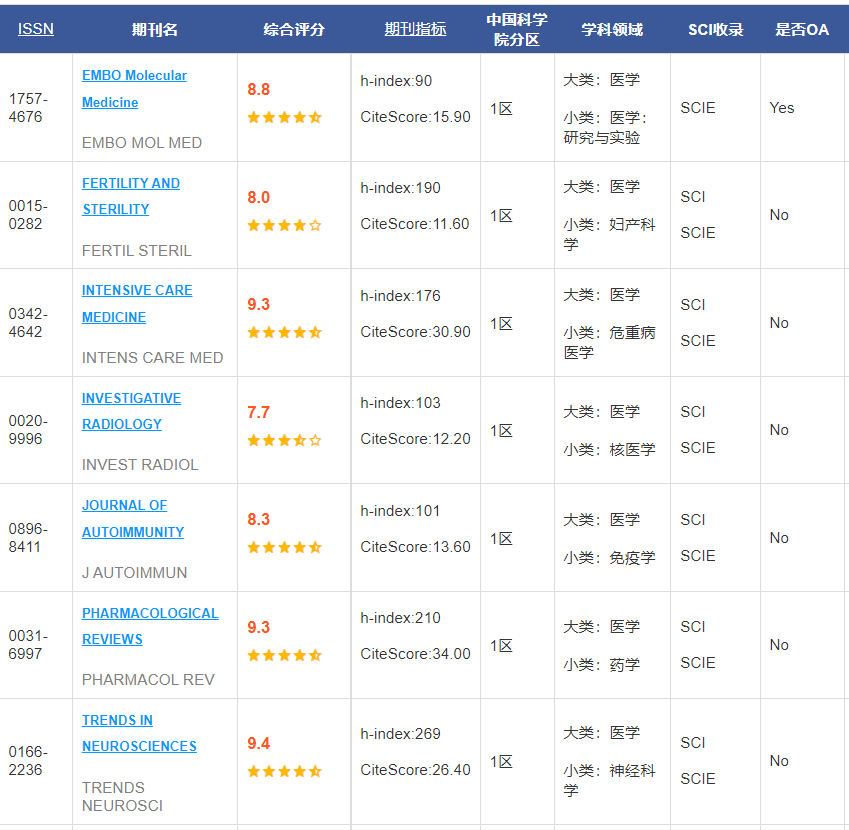Click the CiteScore:12.20 value
849x830 pixels.
tap(415, 439)
